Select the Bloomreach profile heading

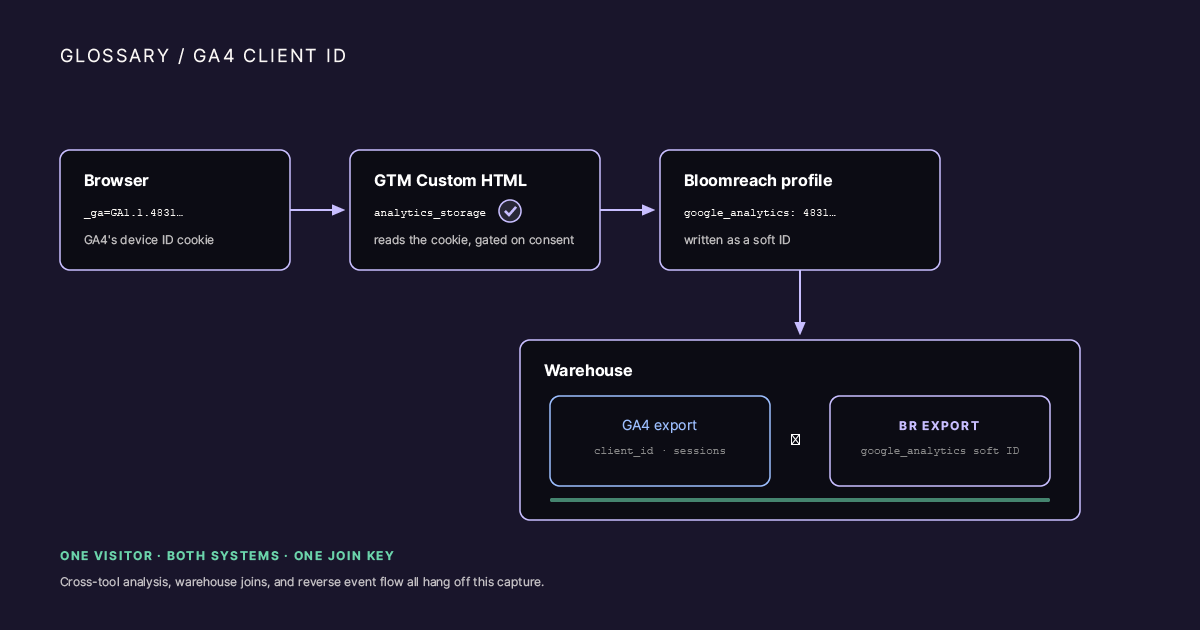[x=758, y=181]
